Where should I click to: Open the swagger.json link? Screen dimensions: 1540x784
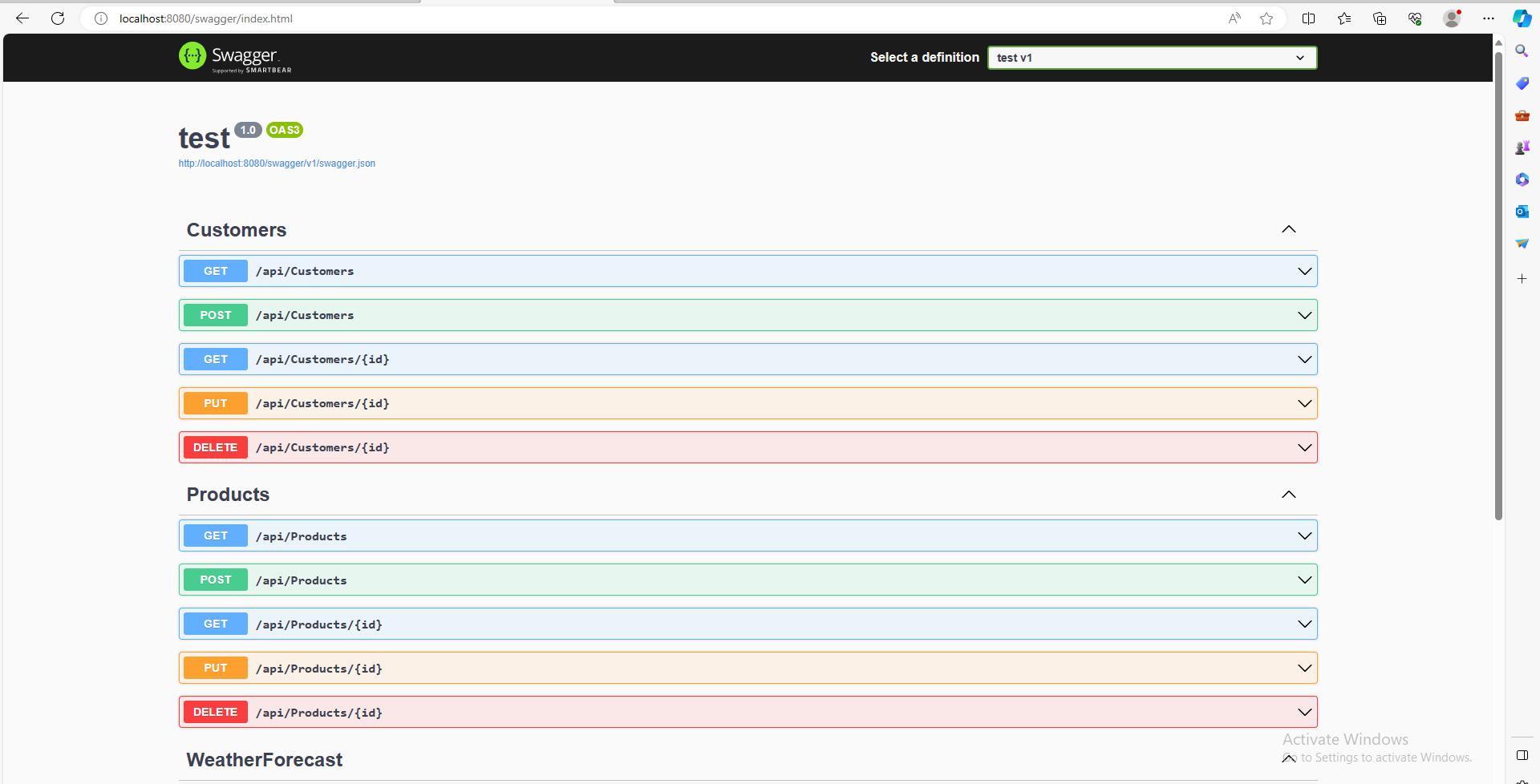[277, 164]
